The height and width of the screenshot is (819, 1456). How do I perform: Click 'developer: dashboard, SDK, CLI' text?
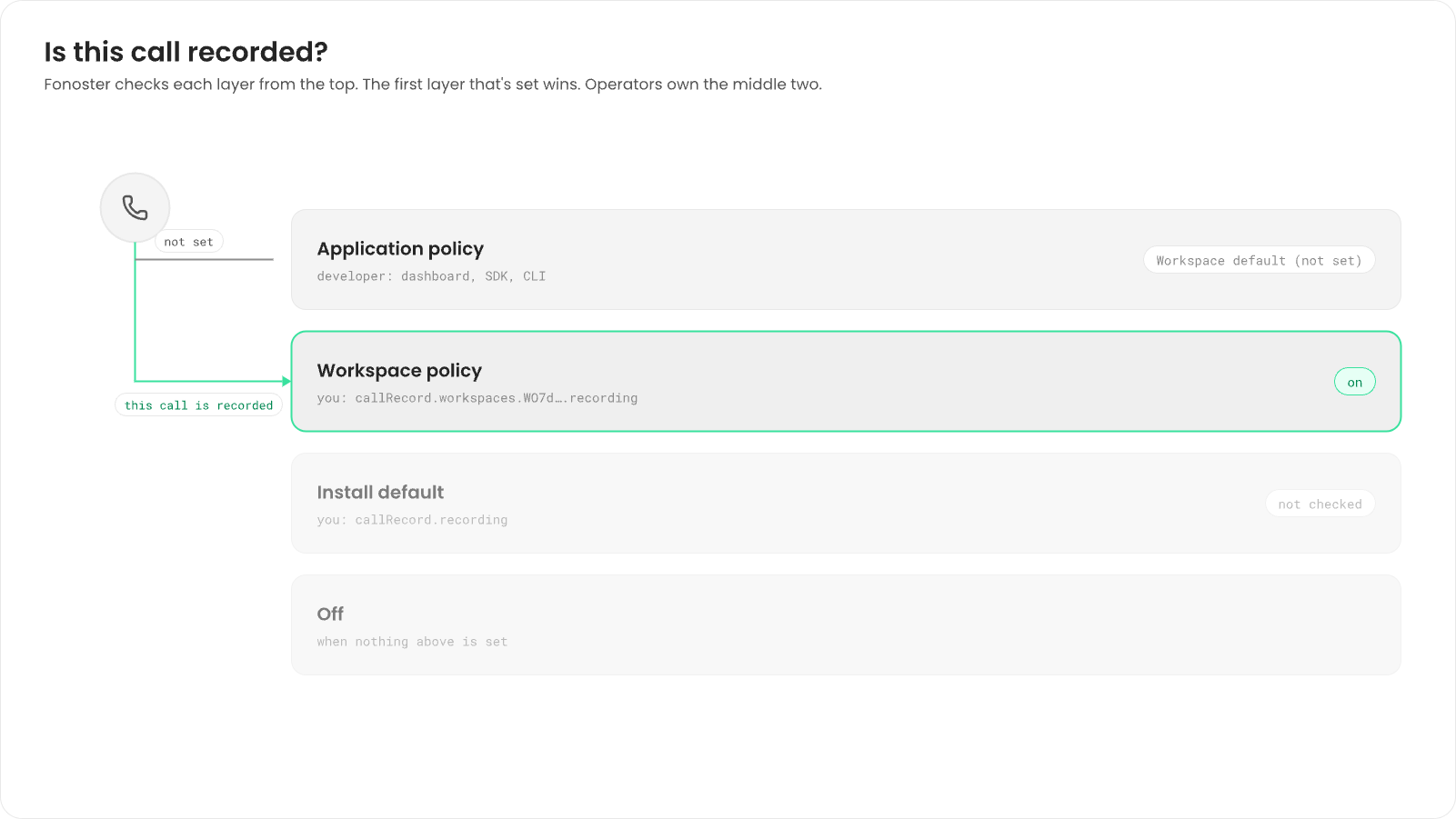(x=431, y=276)
